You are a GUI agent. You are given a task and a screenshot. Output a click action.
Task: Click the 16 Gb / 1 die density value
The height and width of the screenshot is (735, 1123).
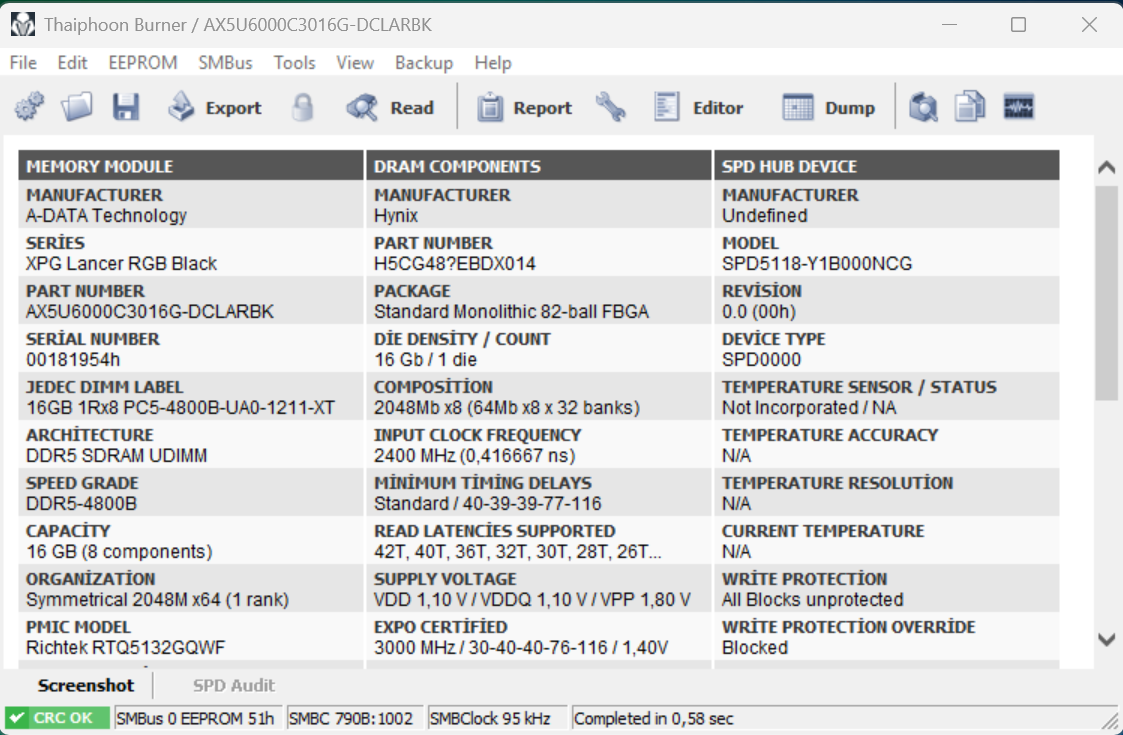pos(425,360)
